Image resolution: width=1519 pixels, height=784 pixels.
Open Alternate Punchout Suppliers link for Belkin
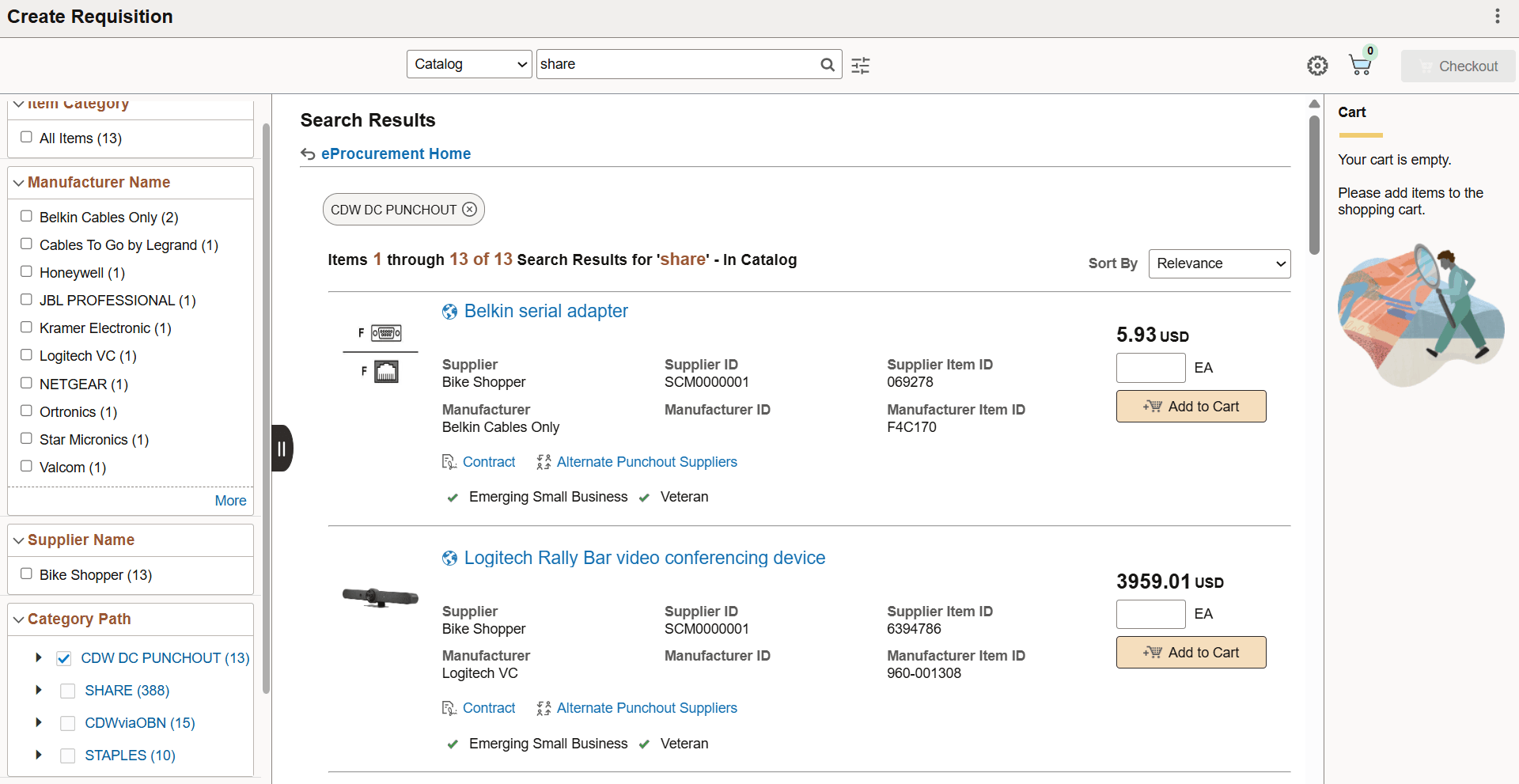point(647,462)
